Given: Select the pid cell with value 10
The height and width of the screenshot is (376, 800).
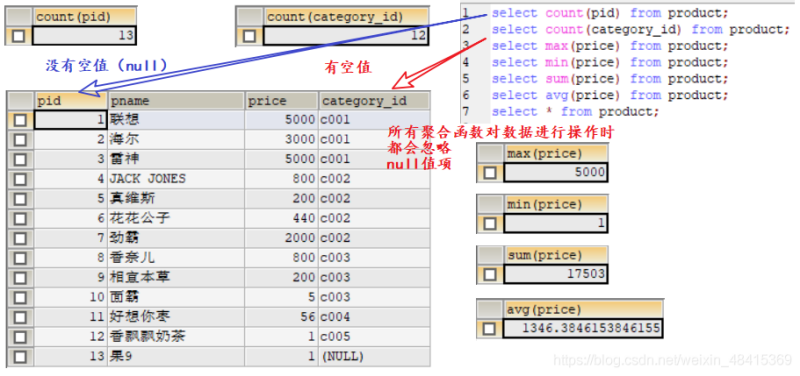Looking at the screenshot, I should (x=71, y=297).
